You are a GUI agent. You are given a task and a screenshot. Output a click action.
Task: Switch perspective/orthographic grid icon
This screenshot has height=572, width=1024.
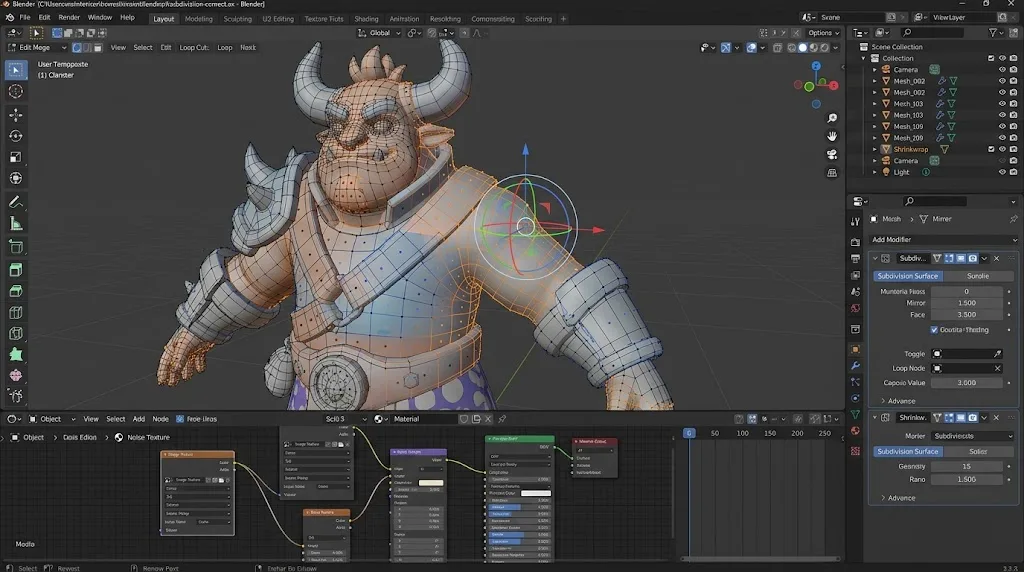832,173
